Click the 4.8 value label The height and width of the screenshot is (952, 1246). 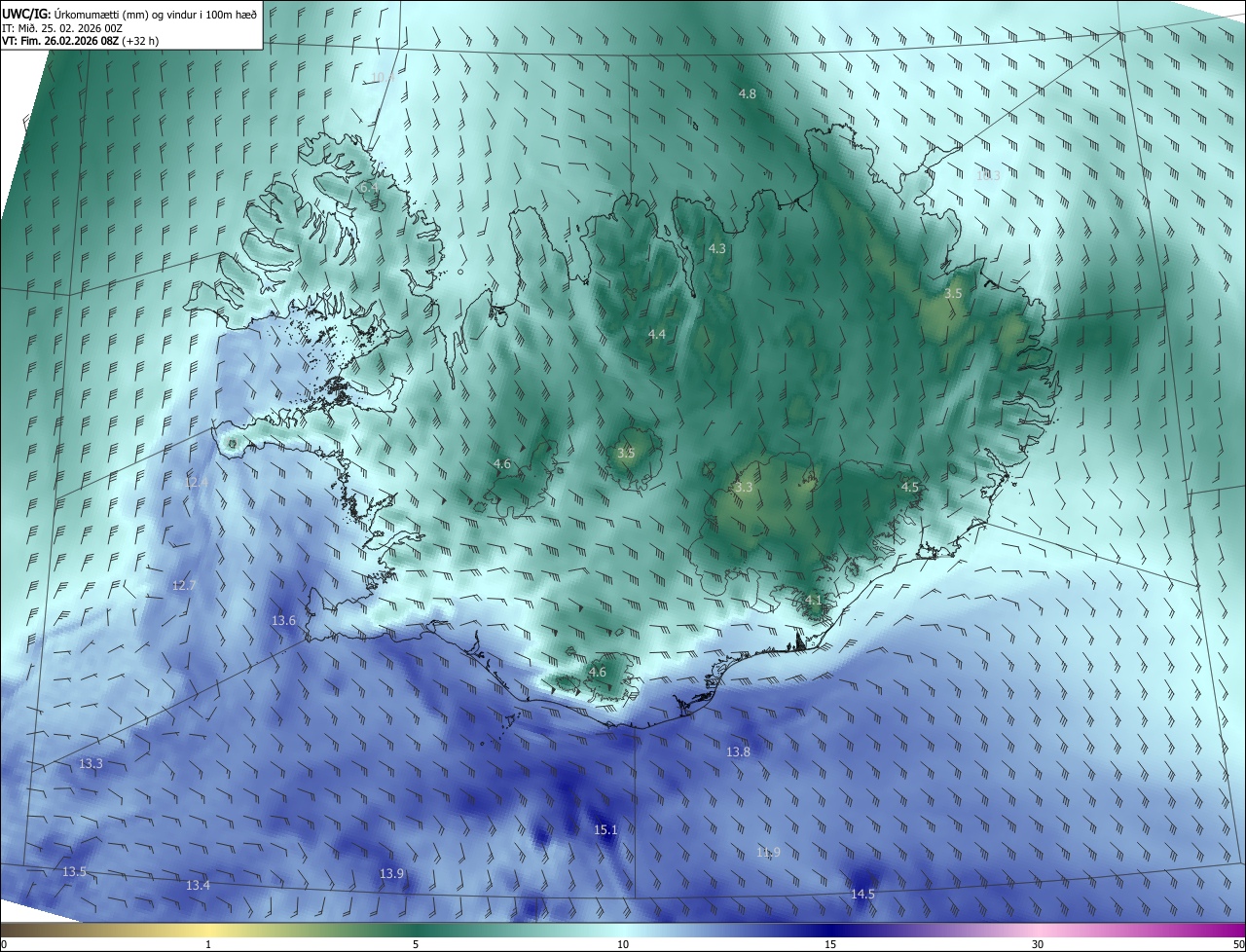click(748, 93)
